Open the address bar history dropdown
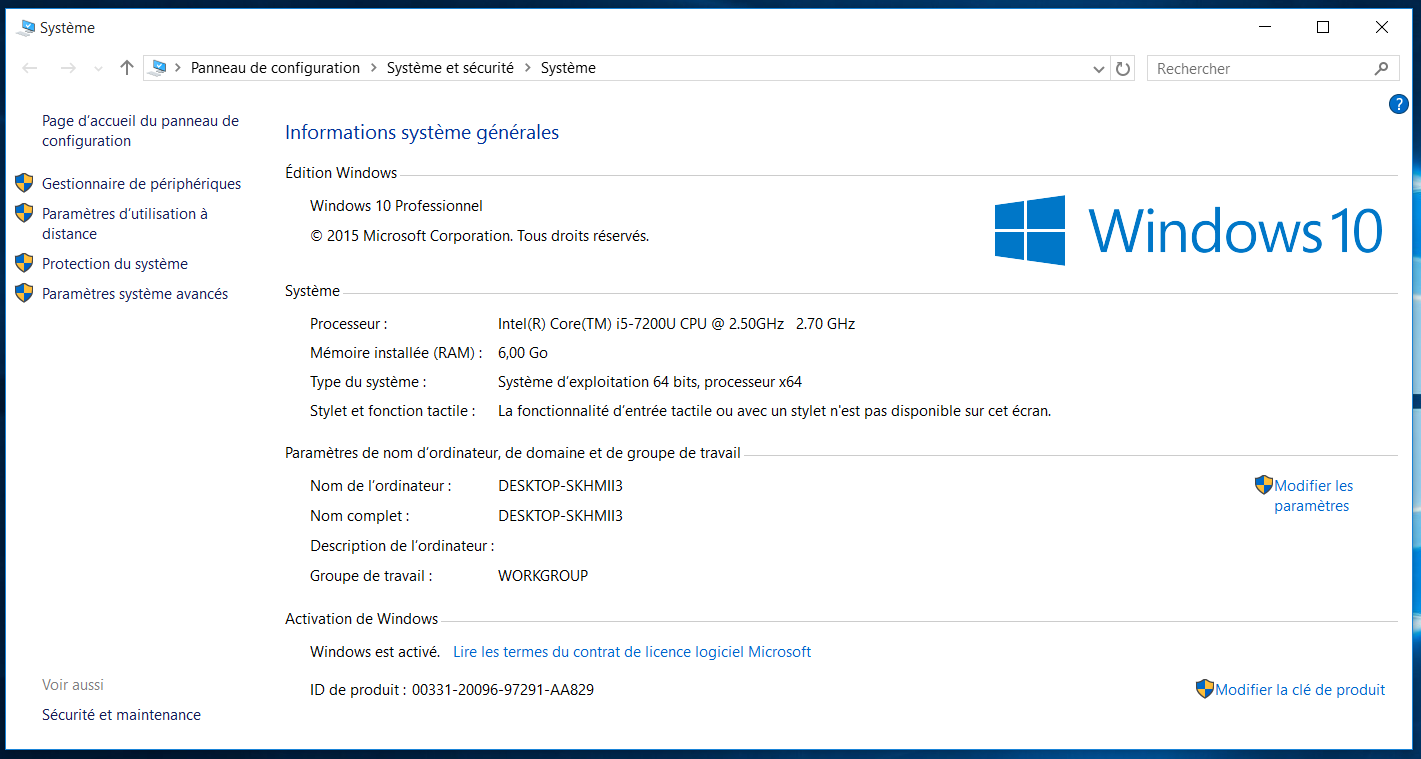This screenshot has width=1421, height=759. pos(1099,69)
